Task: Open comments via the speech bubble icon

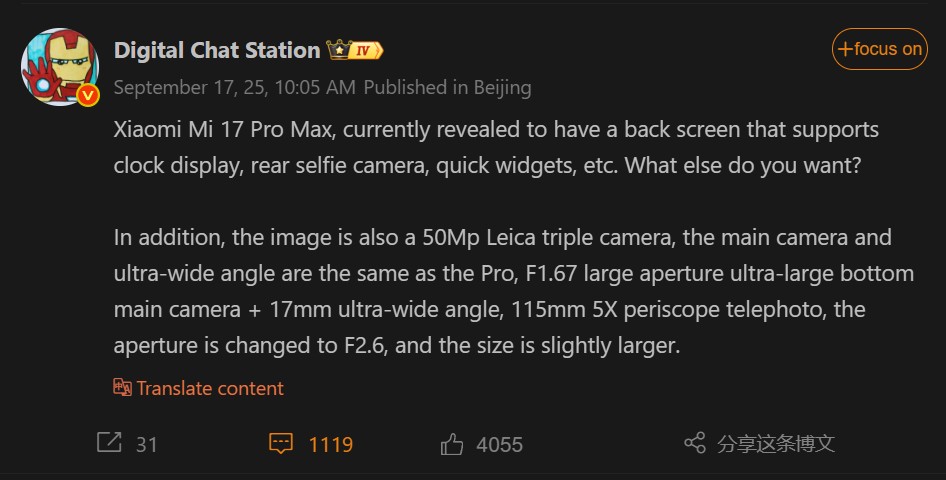Action: [281, 443]
